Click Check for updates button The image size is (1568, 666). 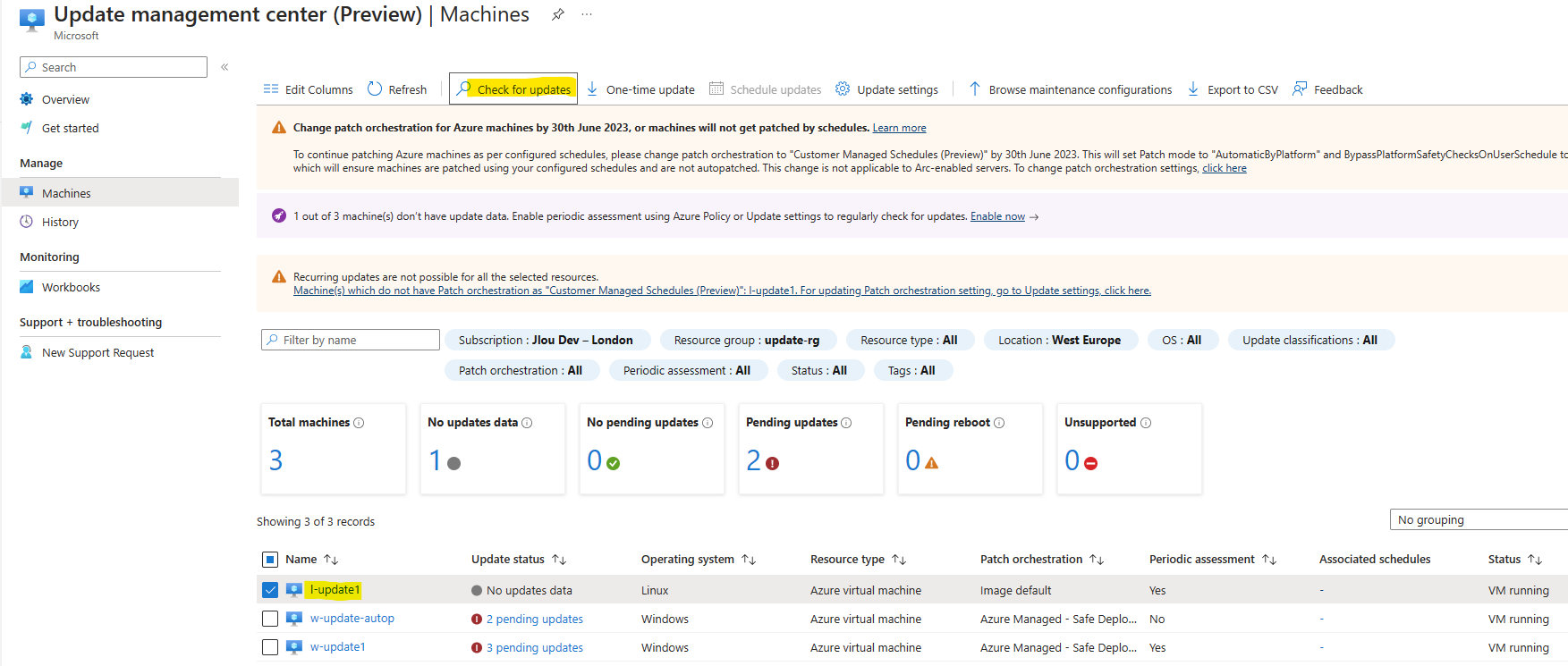pyautogui.click(x=513, y=89)
